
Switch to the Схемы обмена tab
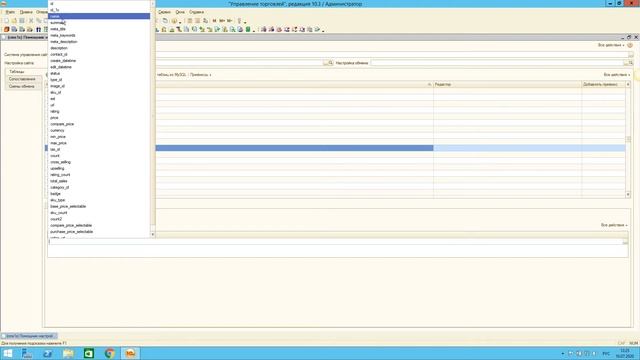22,86
